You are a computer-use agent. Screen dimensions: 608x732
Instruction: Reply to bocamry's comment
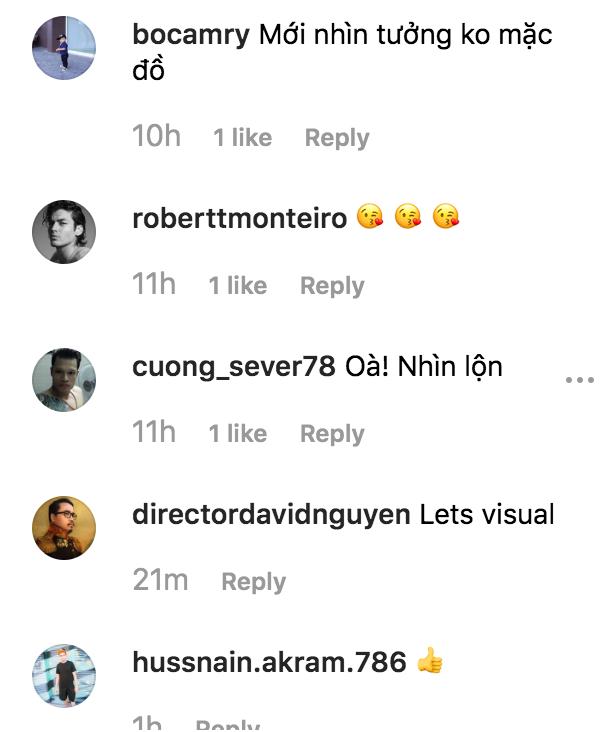pyautogui.click(x=337, y=138)
